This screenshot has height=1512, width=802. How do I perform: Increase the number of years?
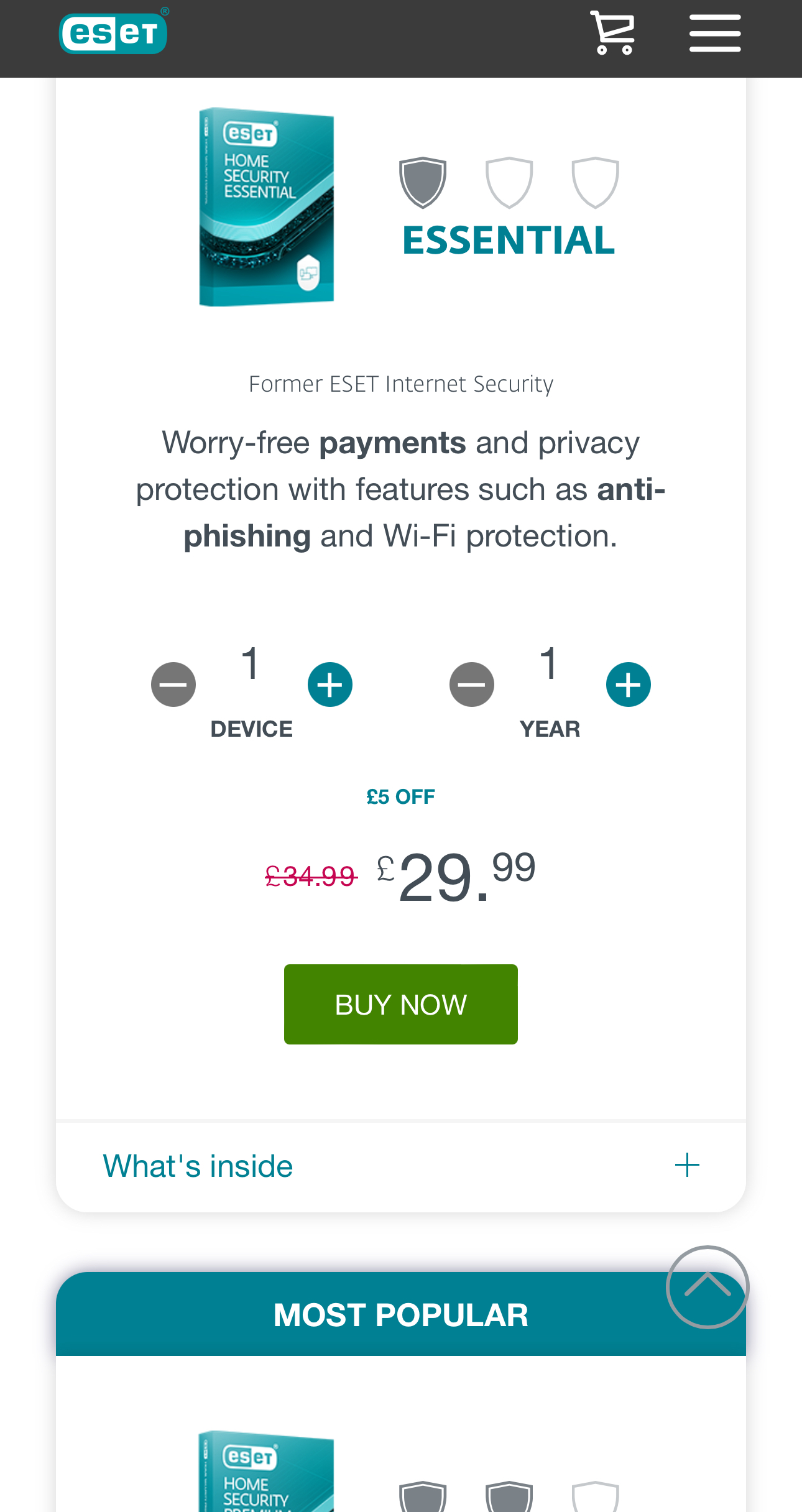coord(629,685)
